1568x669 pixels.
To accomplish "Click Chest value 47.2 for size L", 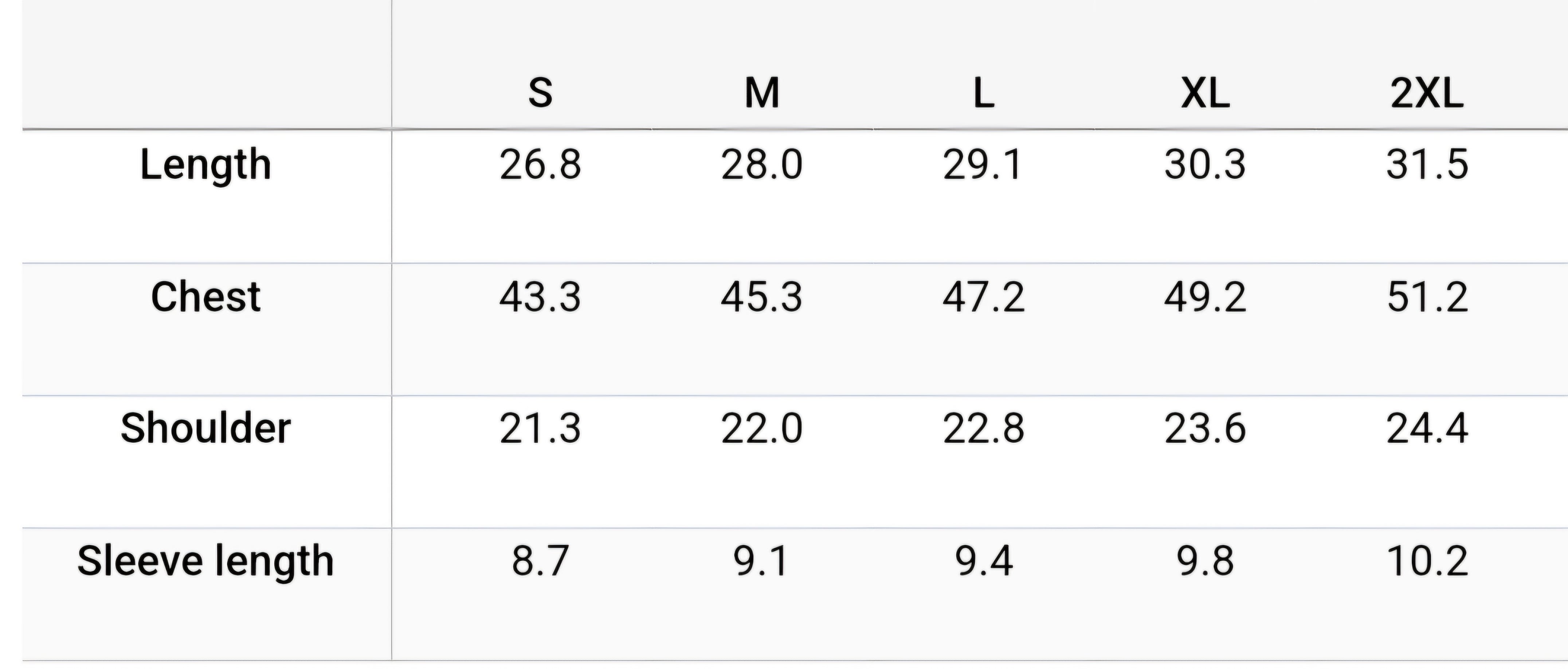I will 984,297.
